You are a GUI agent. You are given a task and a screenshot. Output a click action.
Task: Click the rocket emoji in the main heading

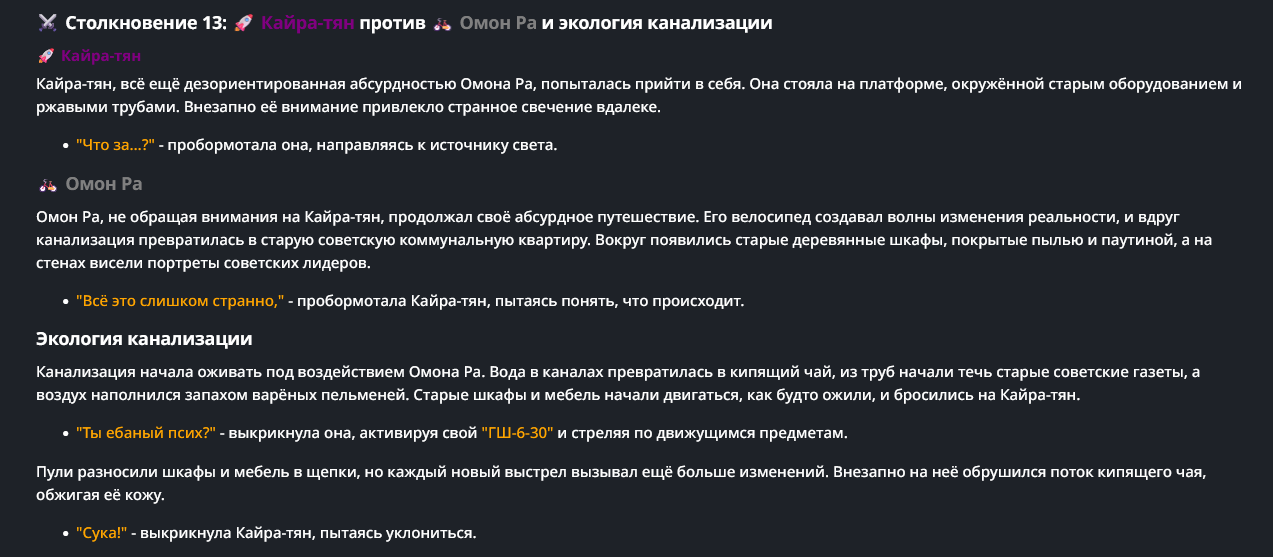[243, 23]
